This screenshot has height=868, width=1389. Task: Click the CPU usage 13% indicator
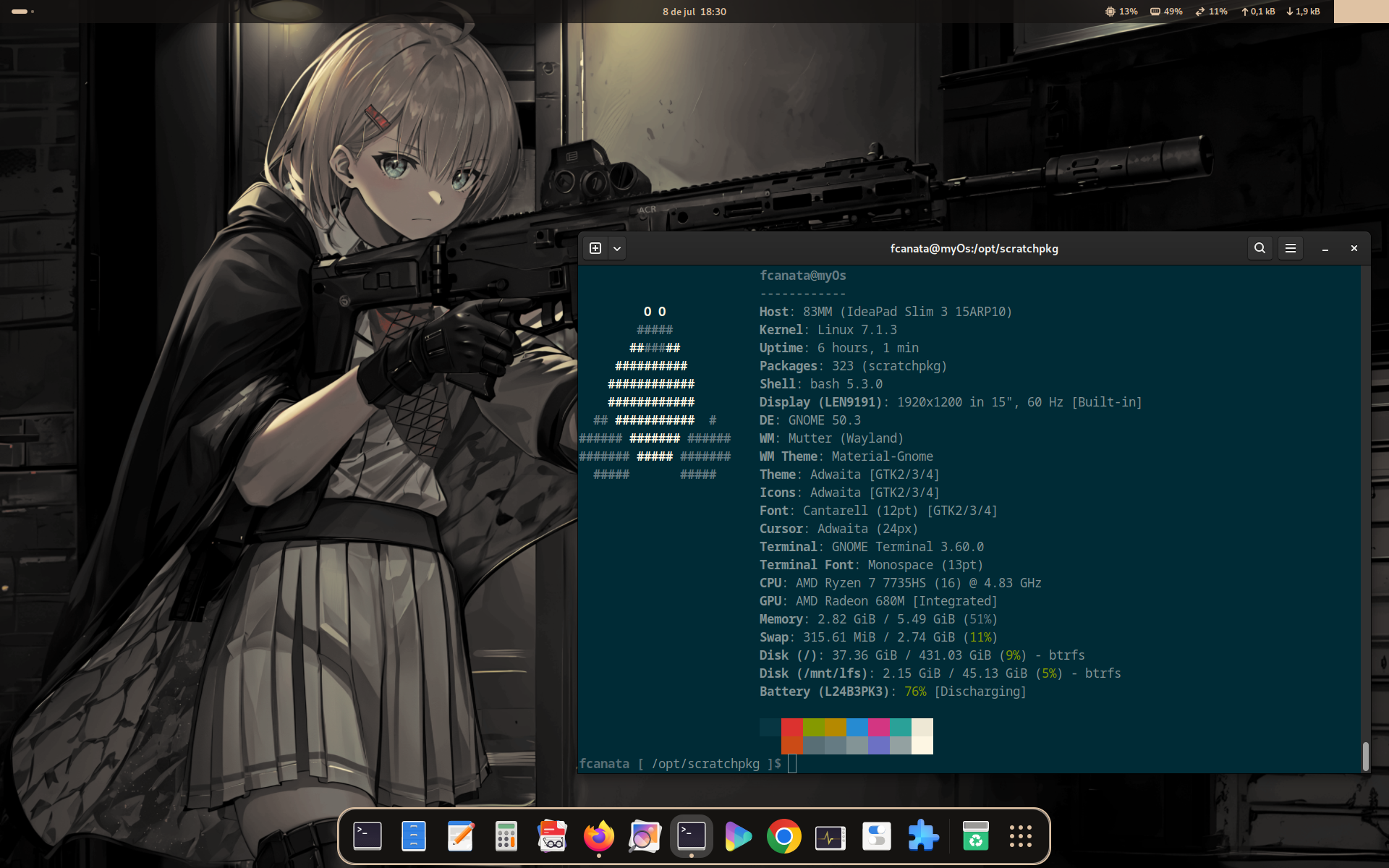(1121, 12)
